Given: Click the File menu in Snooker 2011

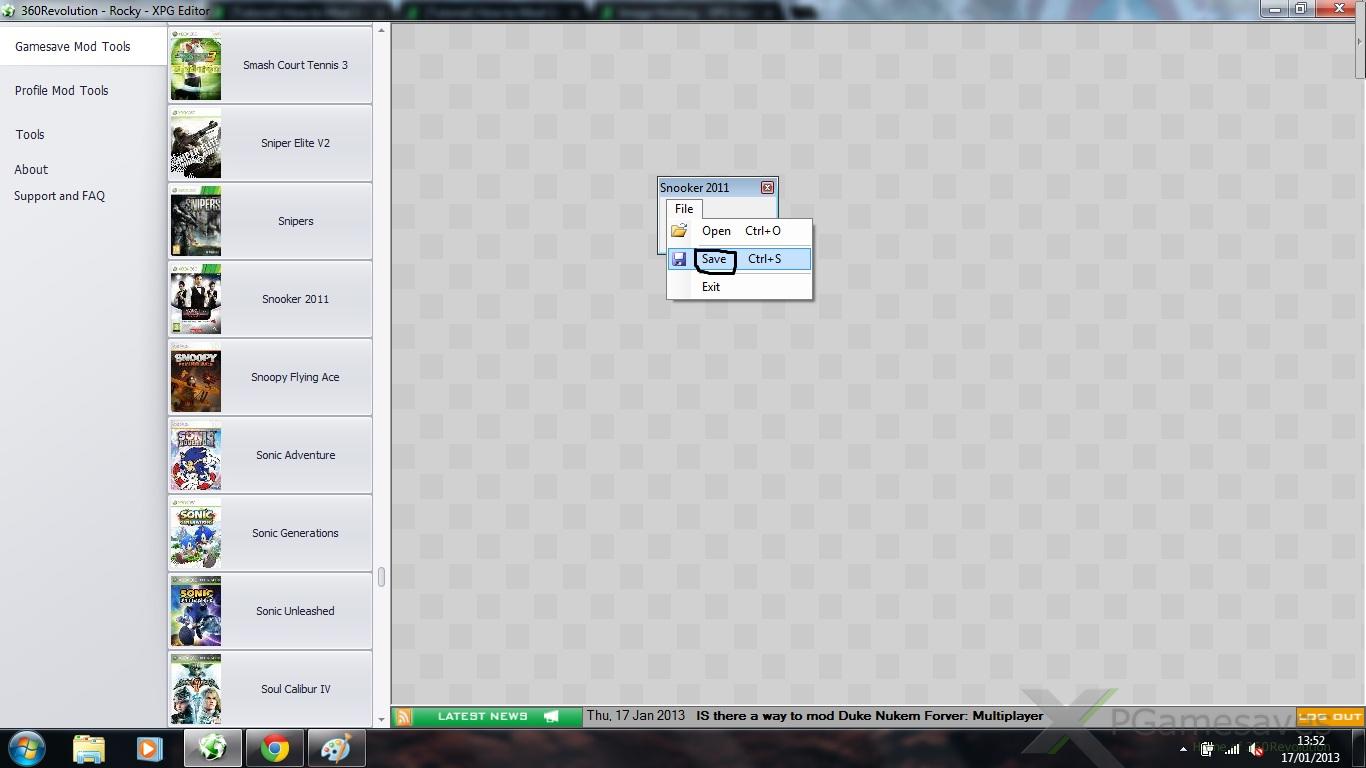Looking at the screenshot, I should (684, 209).
